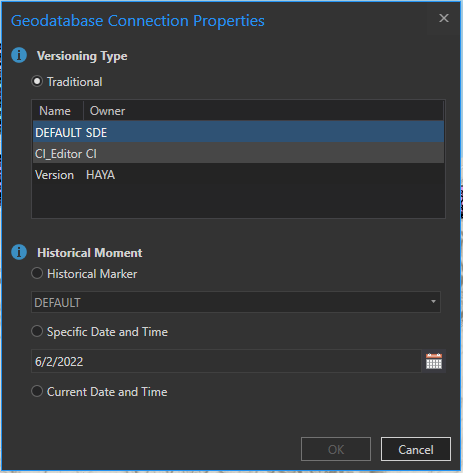
Task: Enable the Historical Marker option
Action: point(37,273)
